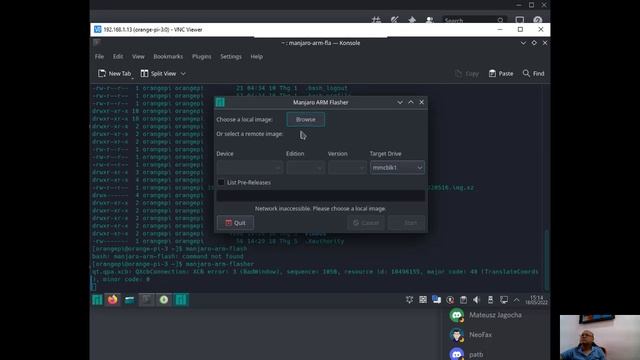640x360 pixels.
Task: Click the webcam video thumbnail
Action: (600, 338)
